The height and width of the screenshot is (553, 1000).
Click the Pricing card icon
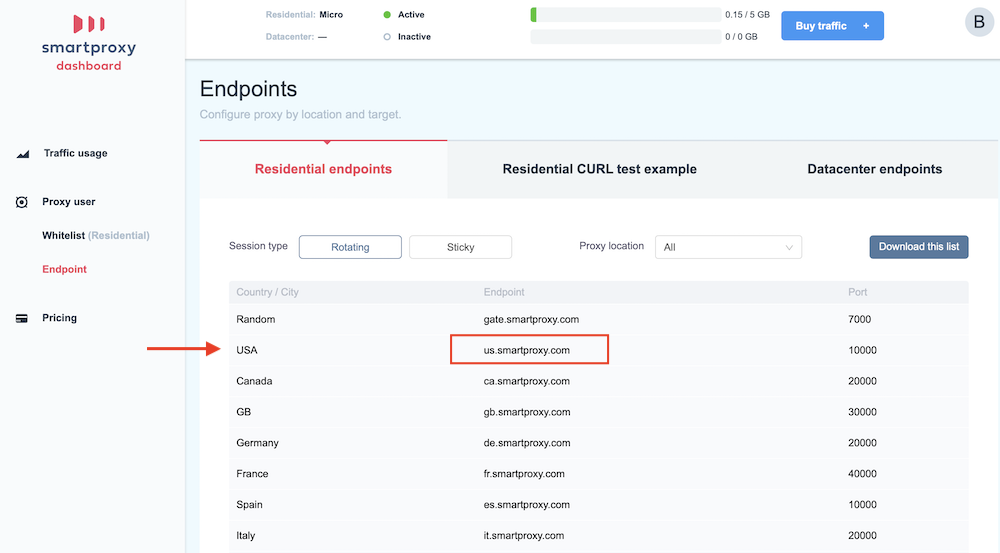coord(22,318)
